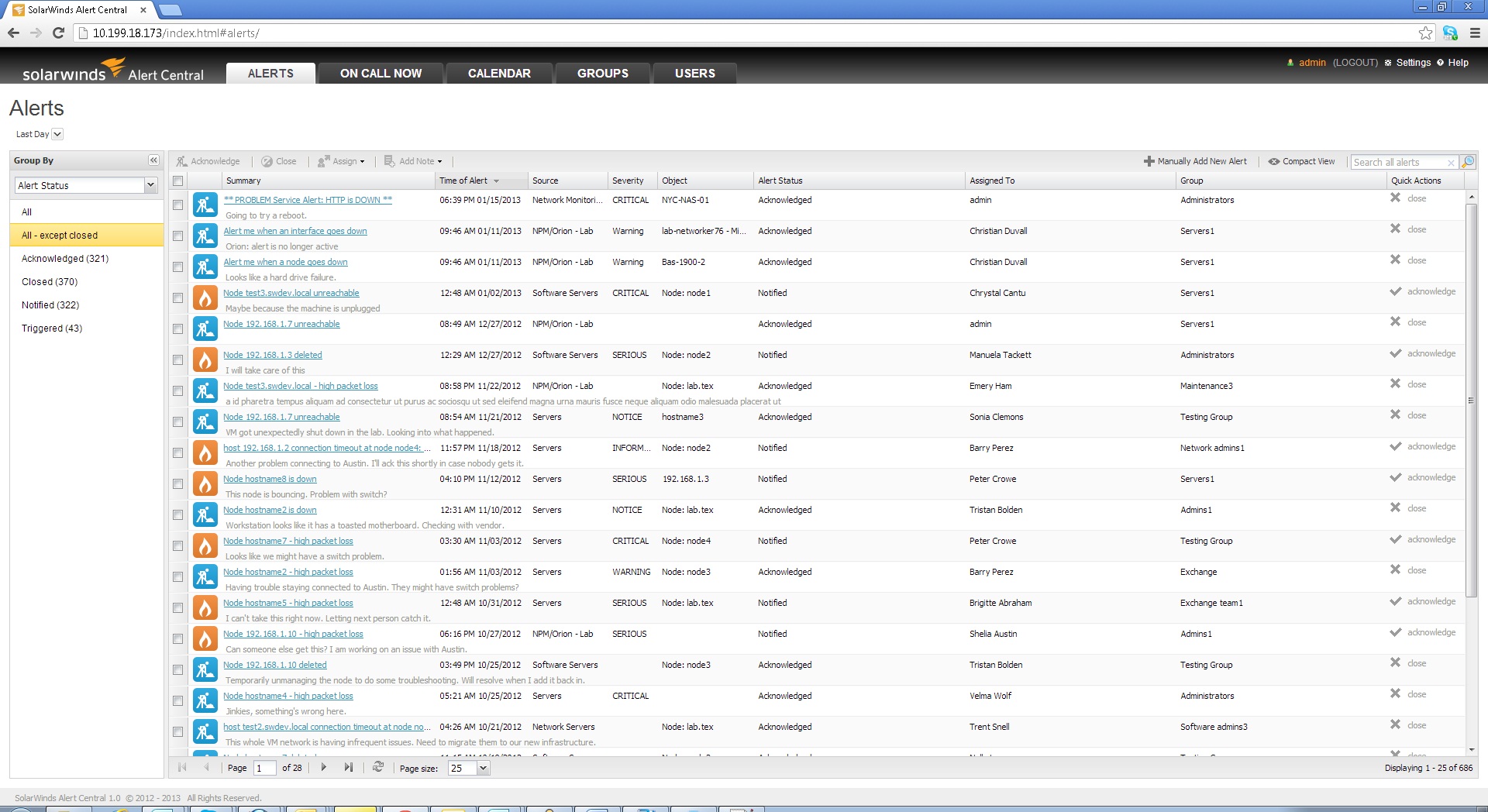Click the search magnifier icon
This screenshot has width=1488, height=812.
1469,161
